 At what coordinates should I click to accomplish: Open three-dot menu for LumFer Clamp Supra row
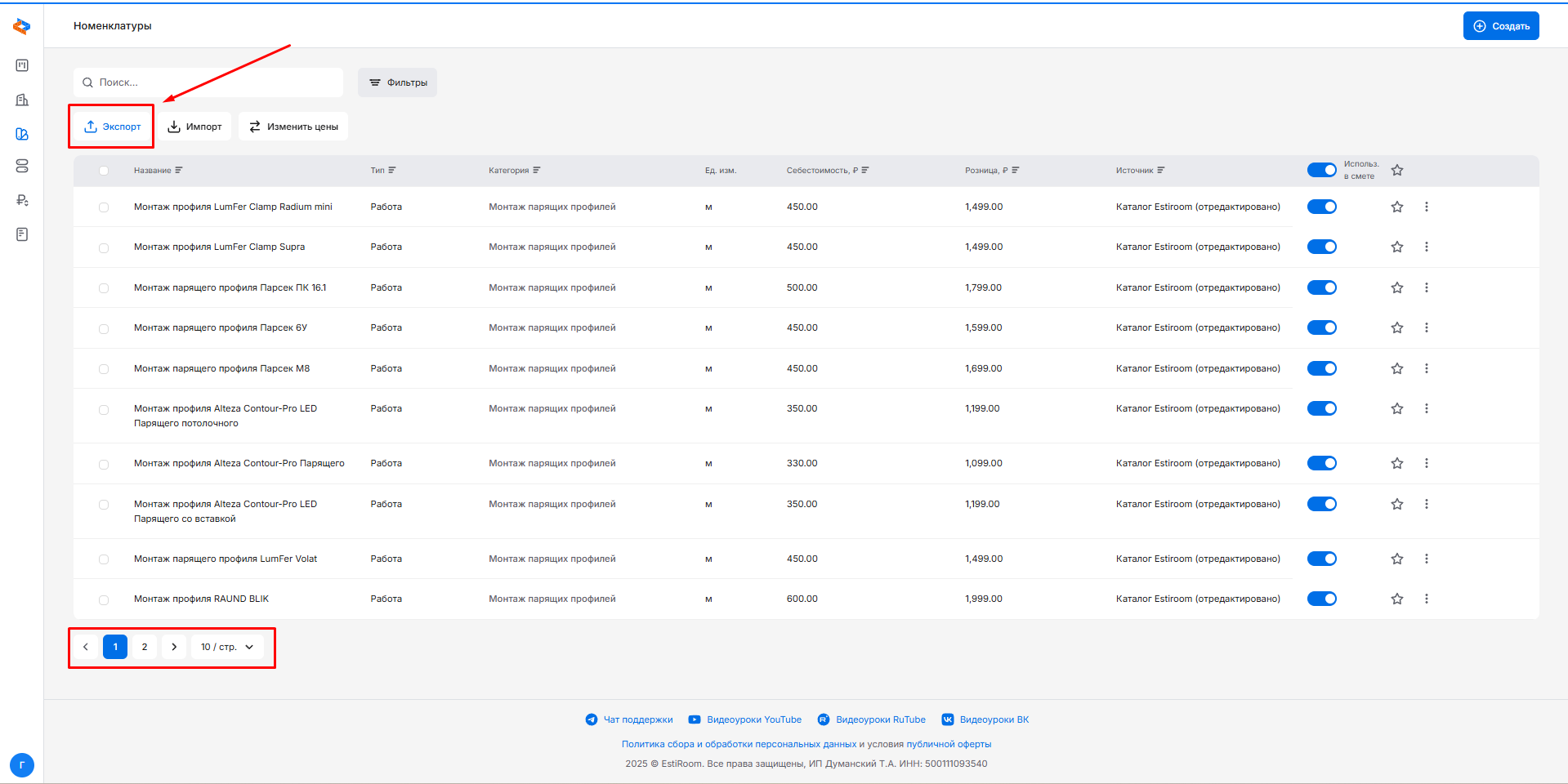[x=1426, y=247]
